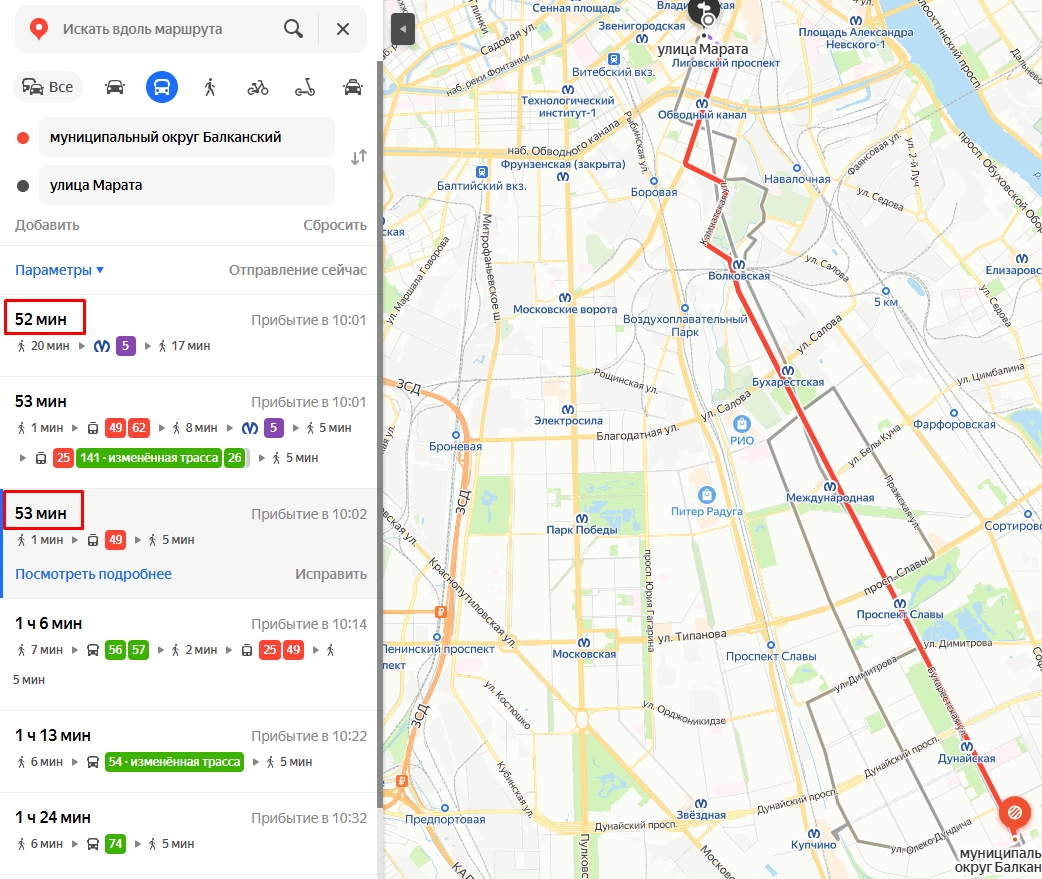Select taxi route mode icon

pos(352,87)
